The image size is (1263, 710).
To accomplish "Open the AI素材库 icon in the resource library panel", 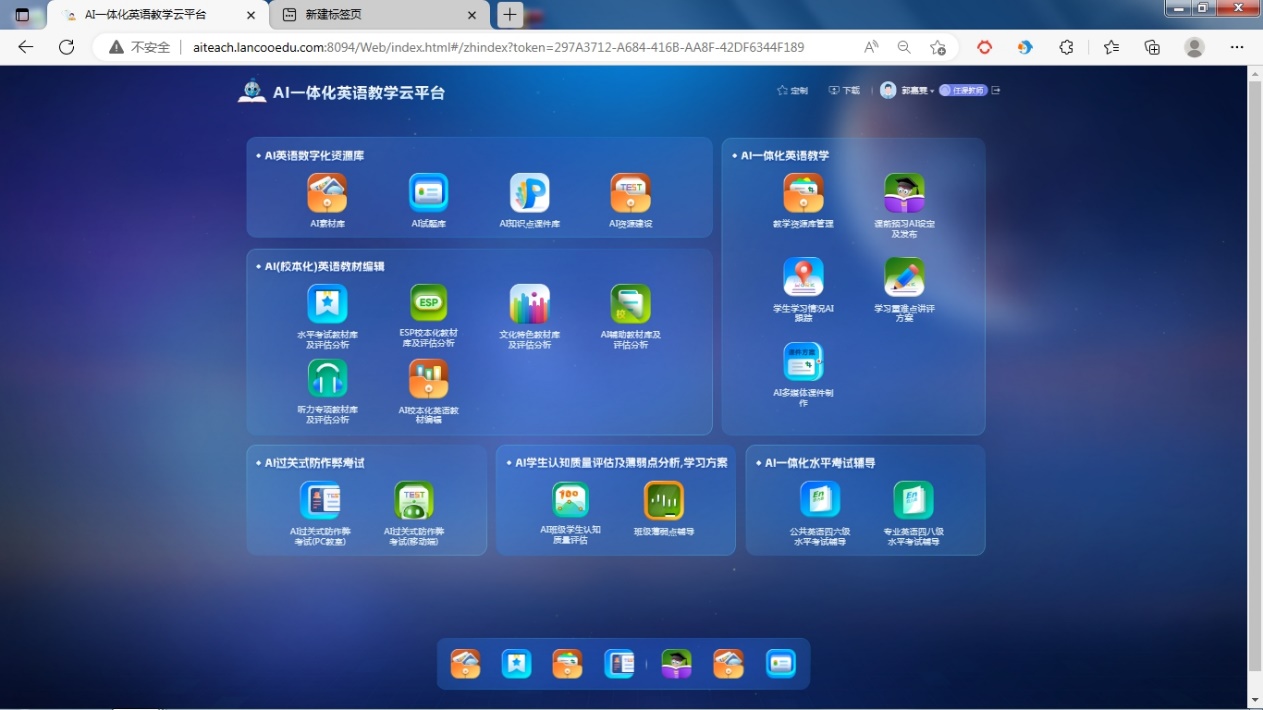I will pyautogui.click(x=327, y=193).
